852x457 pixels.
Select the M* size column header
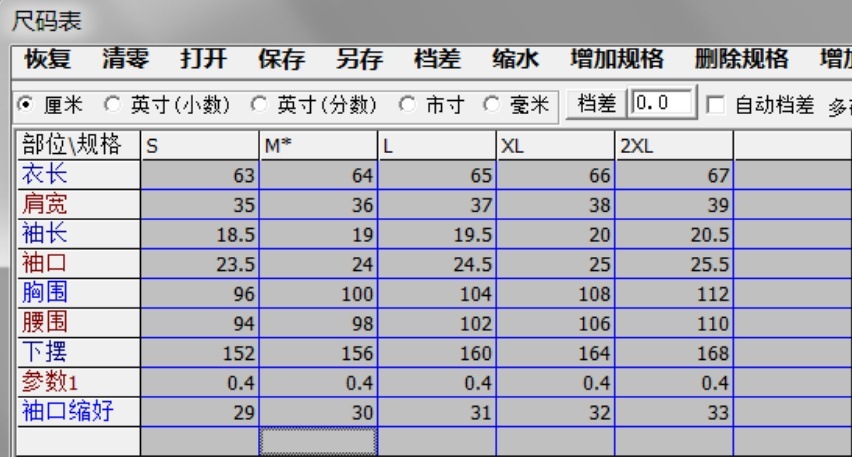(318, 146)
